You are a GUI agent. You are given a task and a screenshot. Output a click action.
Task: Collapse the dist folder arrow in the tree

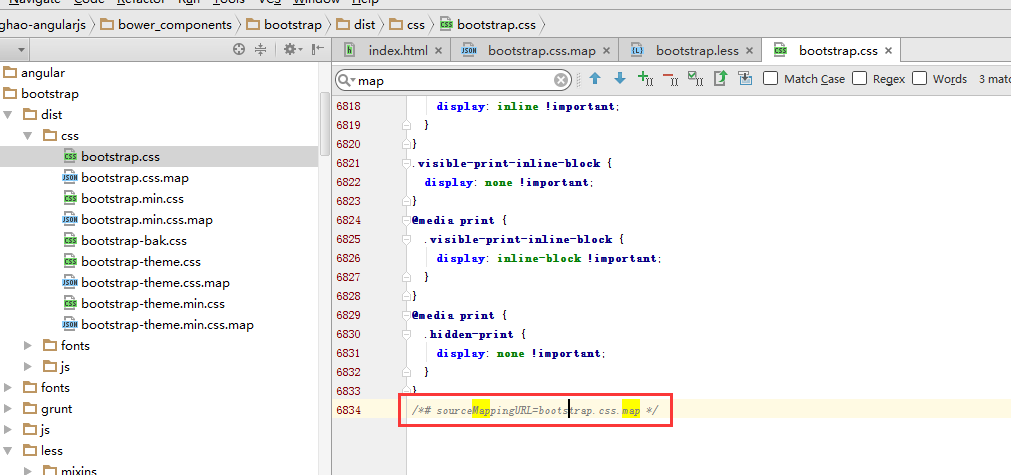(x=8, y=115)
